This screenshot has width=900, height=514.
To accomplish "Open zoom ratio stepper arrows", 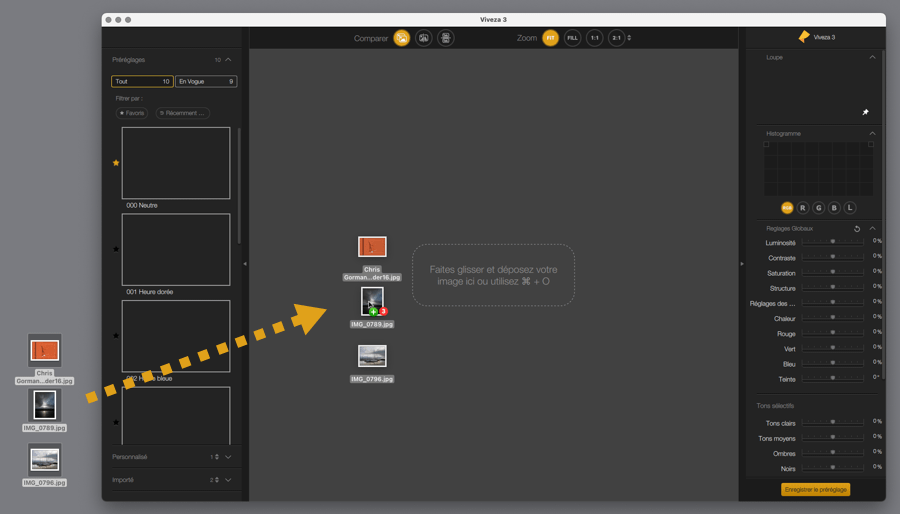I will point(629,38).
